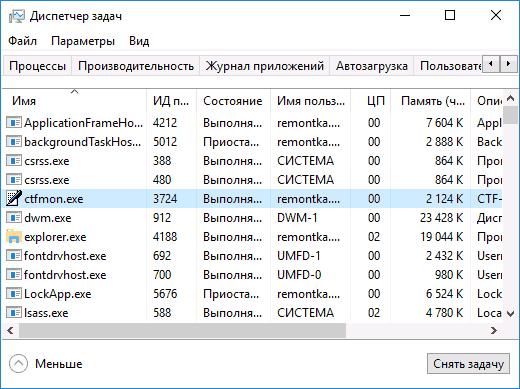Click user name DWM-1
The width and height of the screenshot is (520, 389).
297,218
